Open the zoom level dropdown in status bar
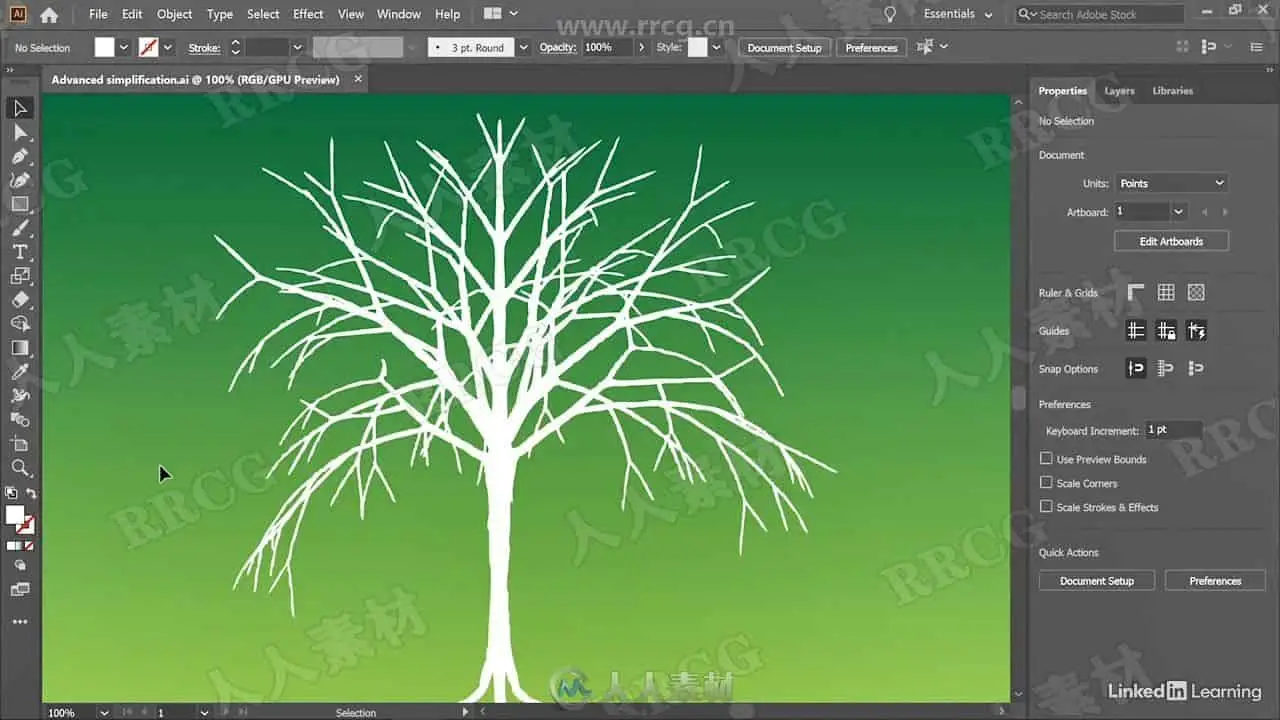This screenshot has height=720, width=1280. [x=104, y=712]
